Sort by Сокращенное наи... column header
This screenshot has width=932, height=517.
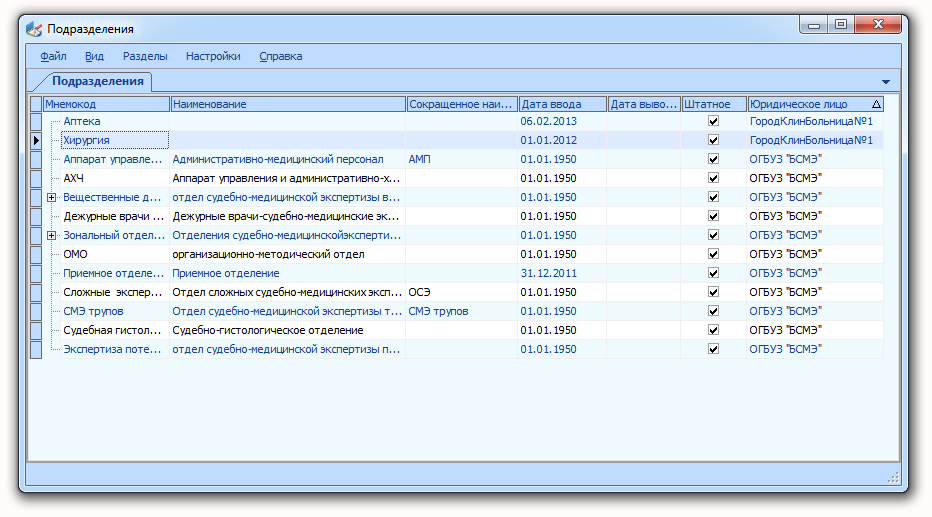point(462,104)
